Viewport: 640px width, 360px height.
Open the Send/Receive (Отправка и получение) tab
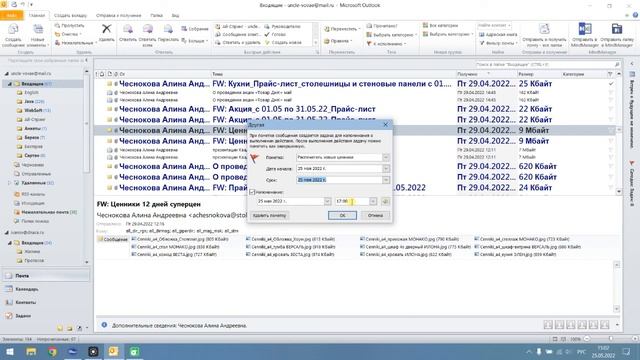tap(118, 16)
